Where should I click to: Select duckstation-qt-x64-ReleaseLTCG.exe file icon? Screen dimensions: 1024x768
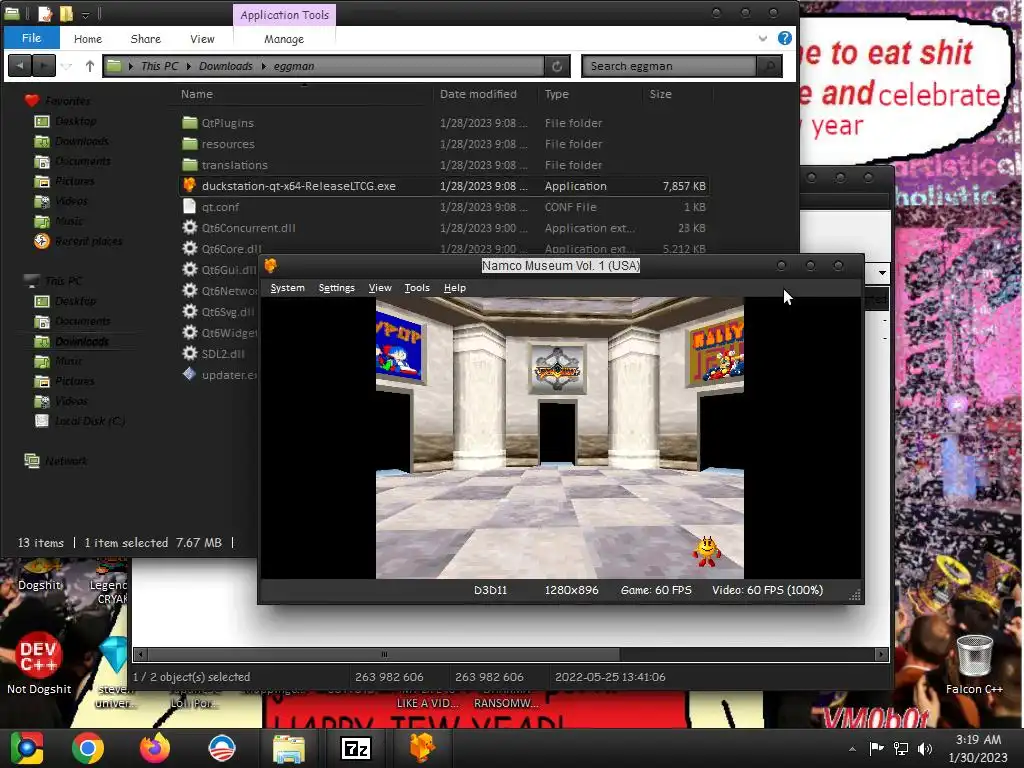[189, 185]
